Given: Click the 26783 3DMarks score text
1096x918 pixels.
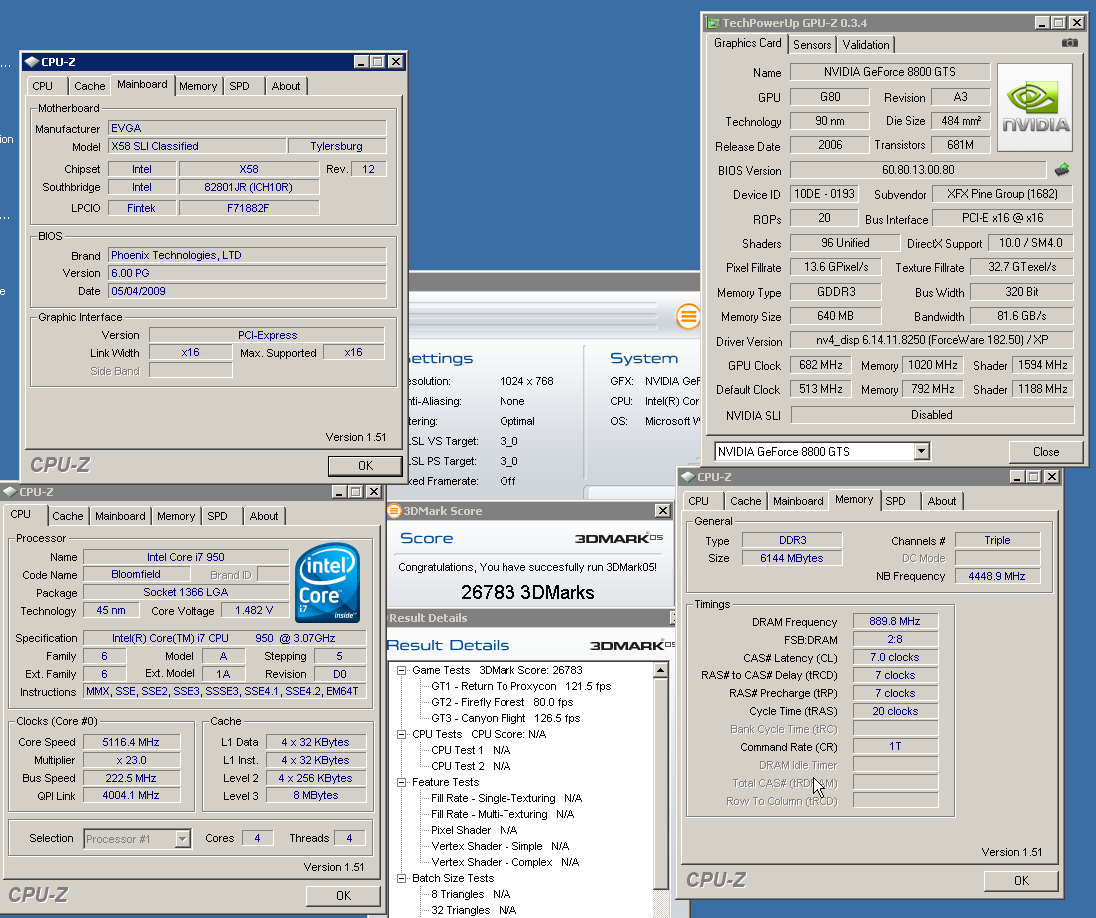Looking at the screenshot, I should coord(528,592).
